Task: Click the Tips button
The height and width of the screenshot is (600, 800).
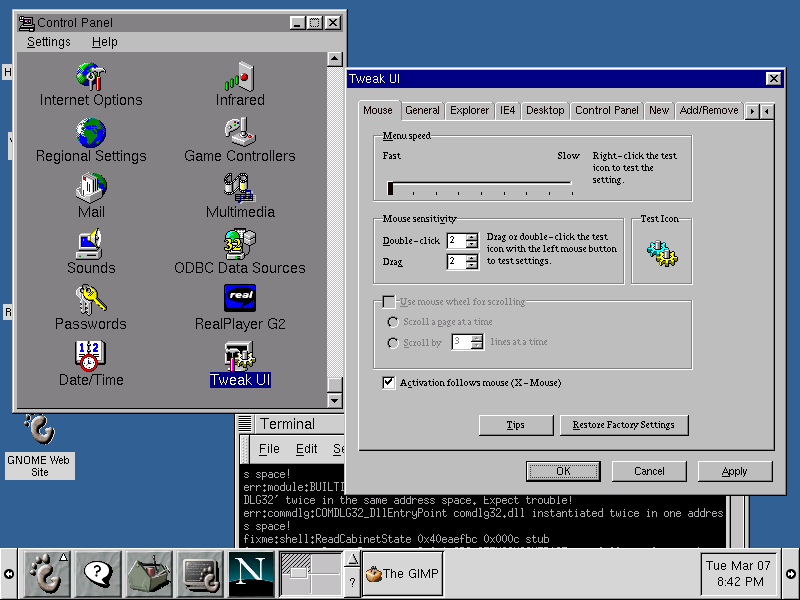Action: pyautogui.click(x=516, y=425)
